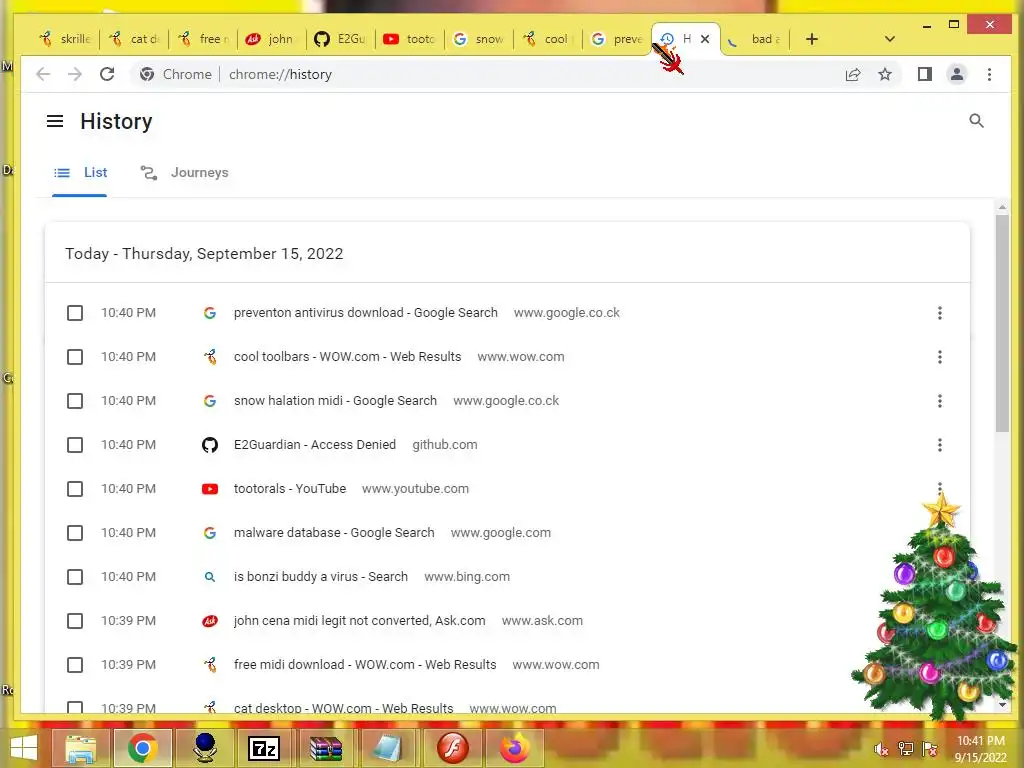Reload the page
1024x768 pixels.
coord(107,74)
